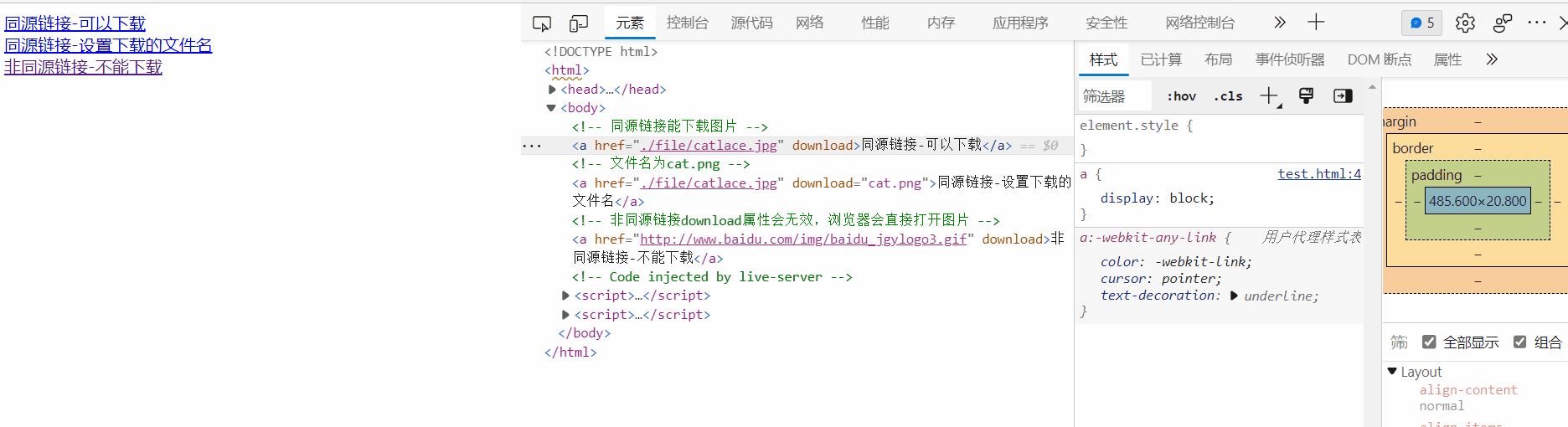Select the 事件侦听器 sidebar tab
Screen dimensions: 1568x427
1290,59
